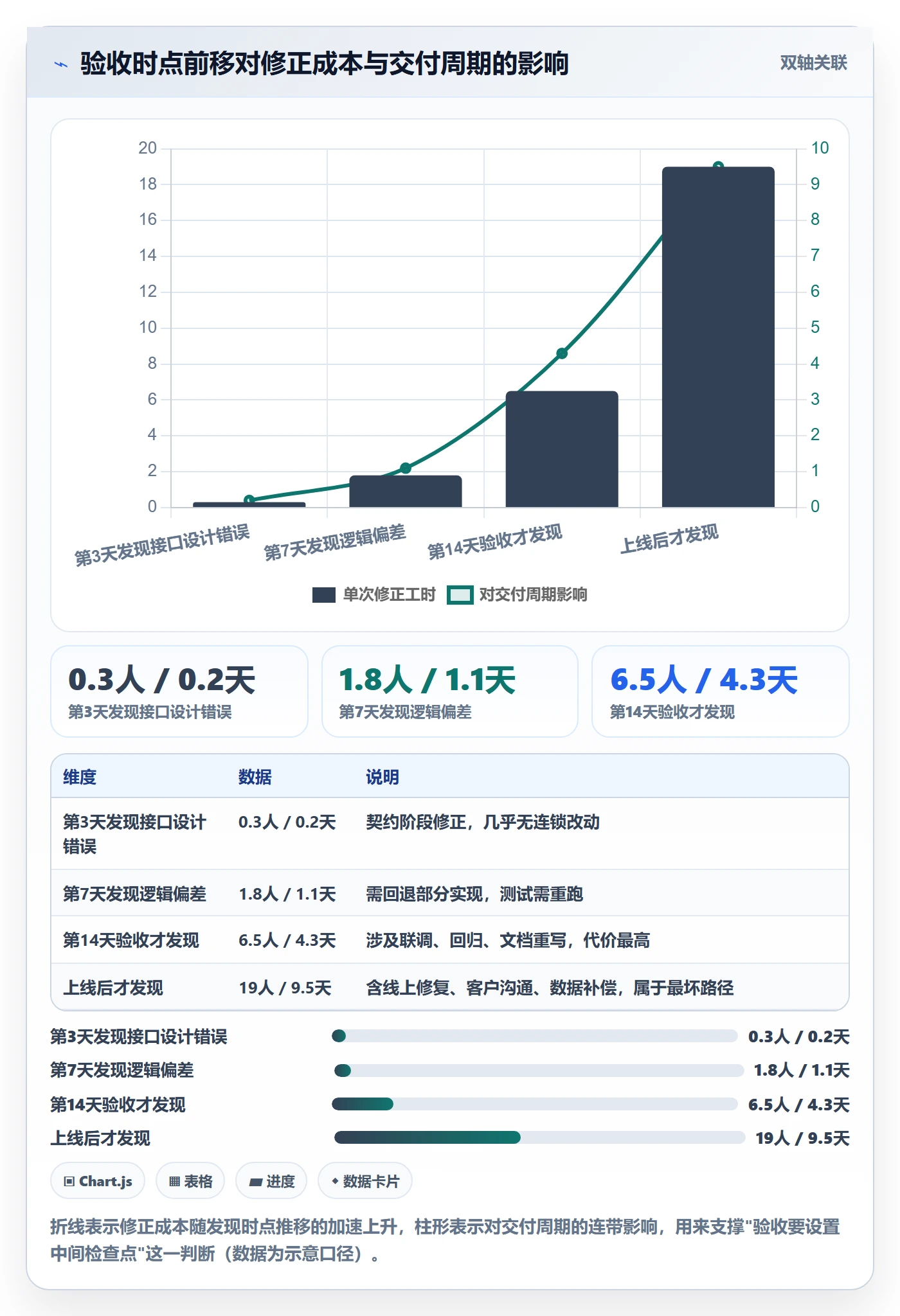Select the Chart.js tag chip
This screenshot has width=900, height=1316.
coord(98,1181)
